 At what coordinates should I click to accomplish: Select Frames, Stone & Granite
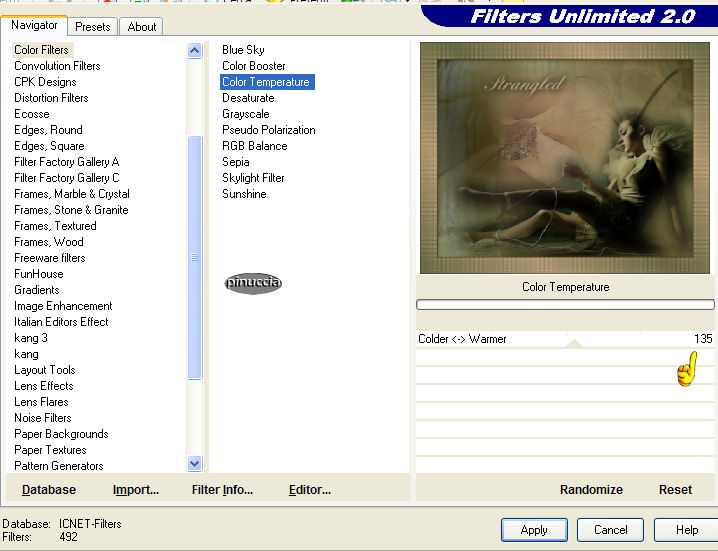coord(71,210)
